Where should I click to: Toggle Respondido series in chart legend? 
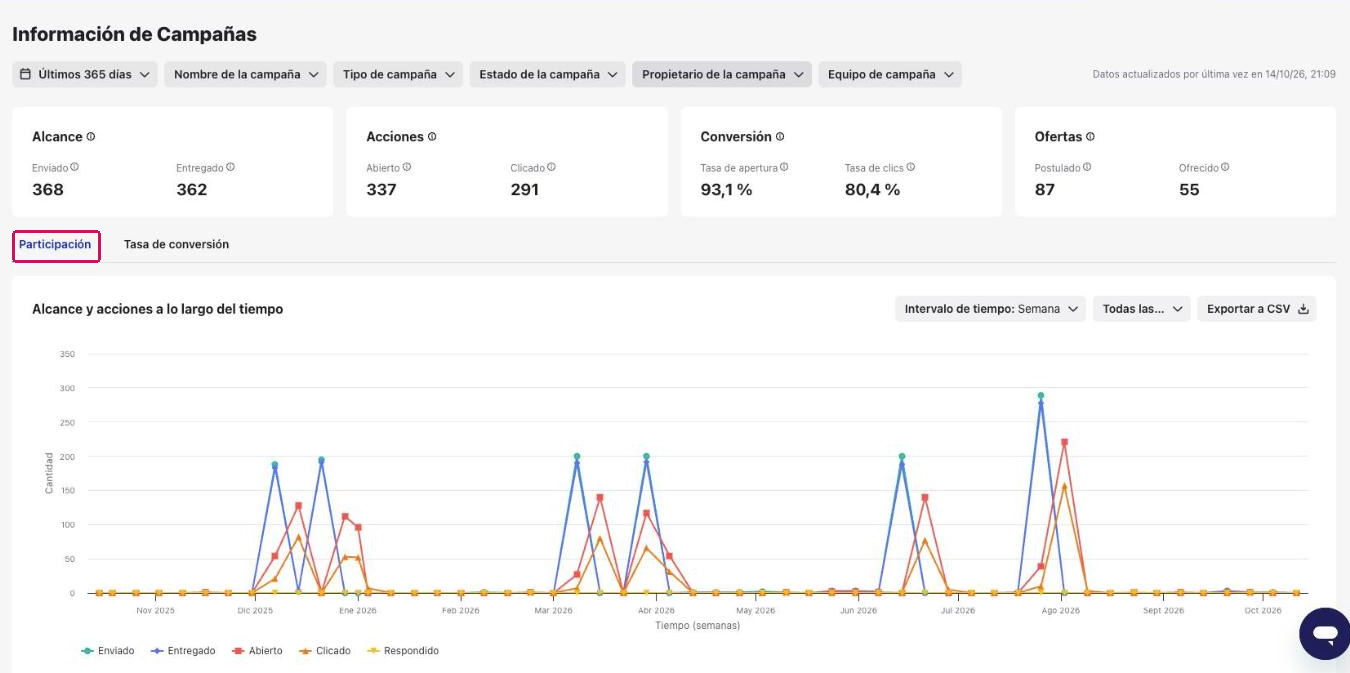point(403,651)
